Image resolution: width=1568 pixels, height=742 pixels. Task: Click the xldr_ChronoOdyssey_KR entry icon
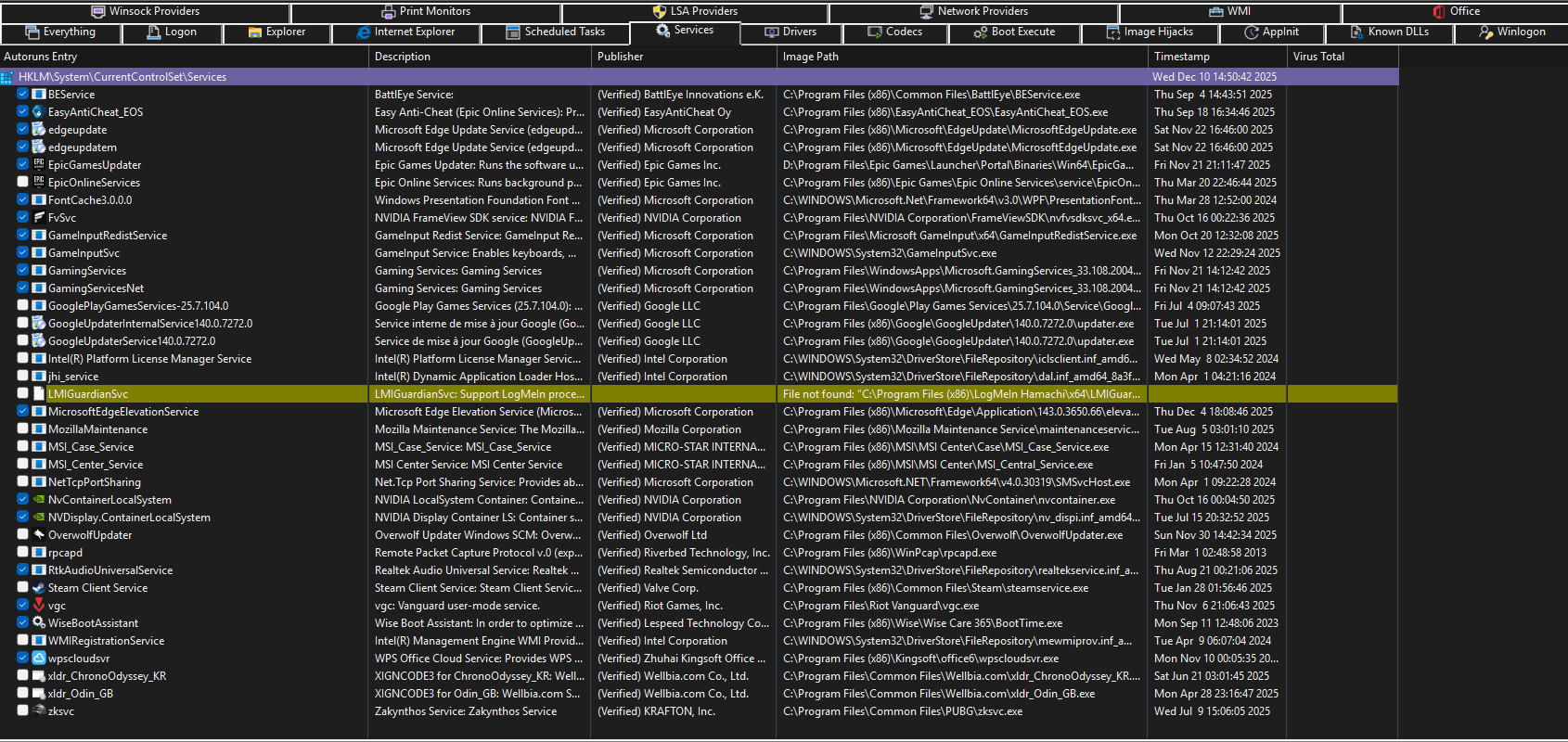click(39, 676)
